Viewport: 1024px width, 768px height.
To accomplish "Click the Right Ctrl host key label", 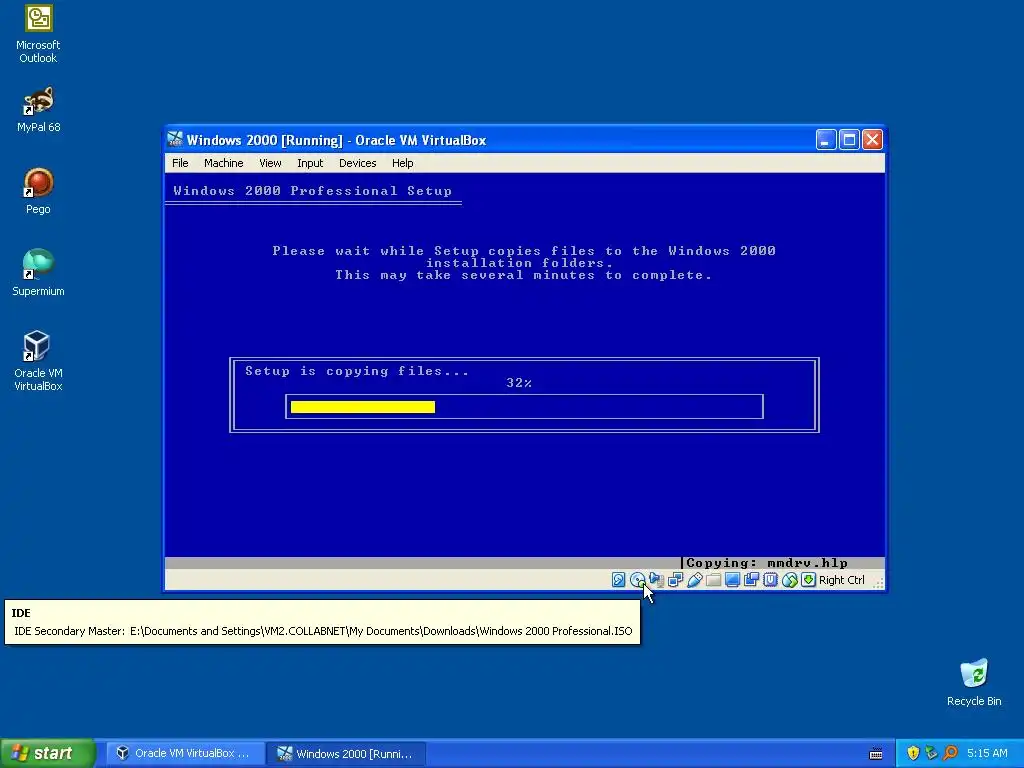I will [841, 580].
